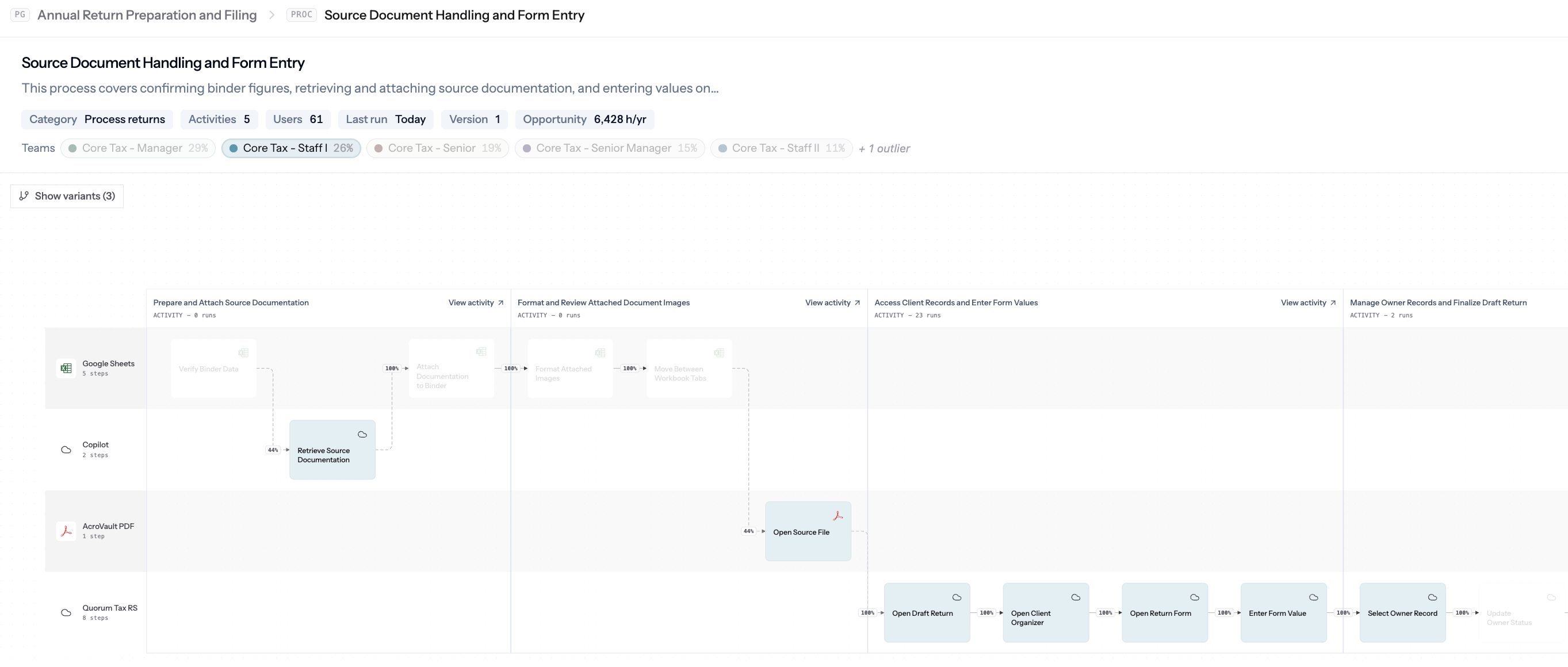Expand the +1 outlier teams entry
The width and height of the screenshot is (1568, 667).
pos(884,148)
